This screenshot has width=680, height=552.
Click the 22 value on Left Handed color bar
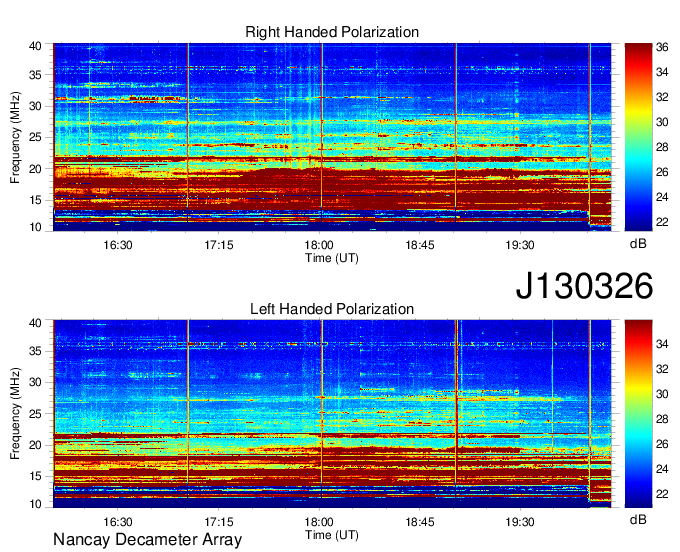coord(662,494)
